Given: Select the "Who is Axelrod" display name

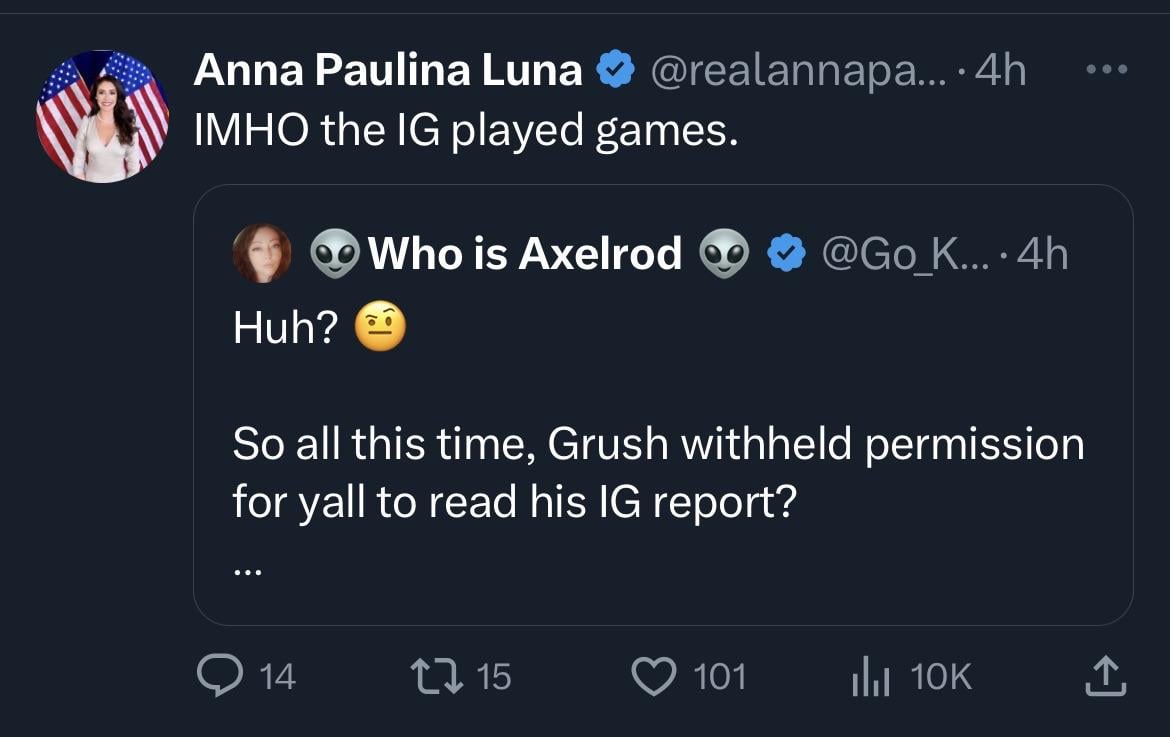Looking at the screenshot, I should click(526, 254).
